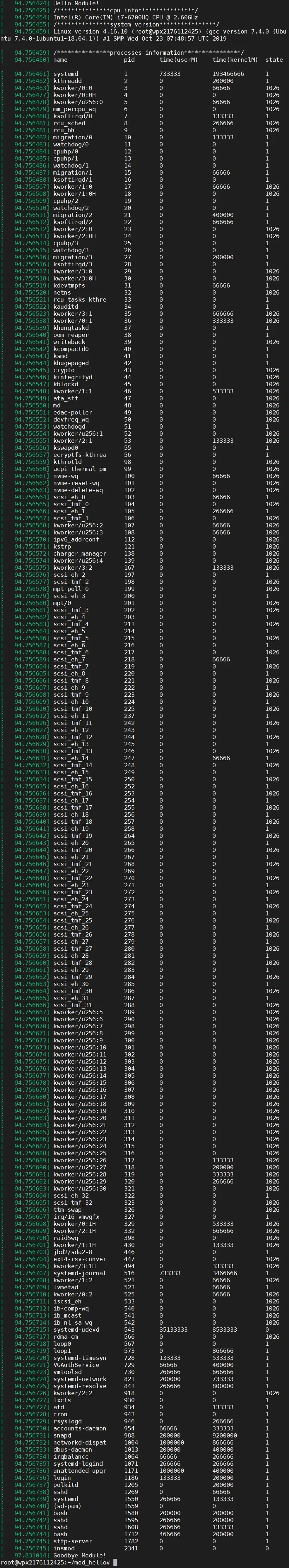289x1568 pixels.
Task: Select the 'iscsi_eh' process name
Action: pos(67,1302)
